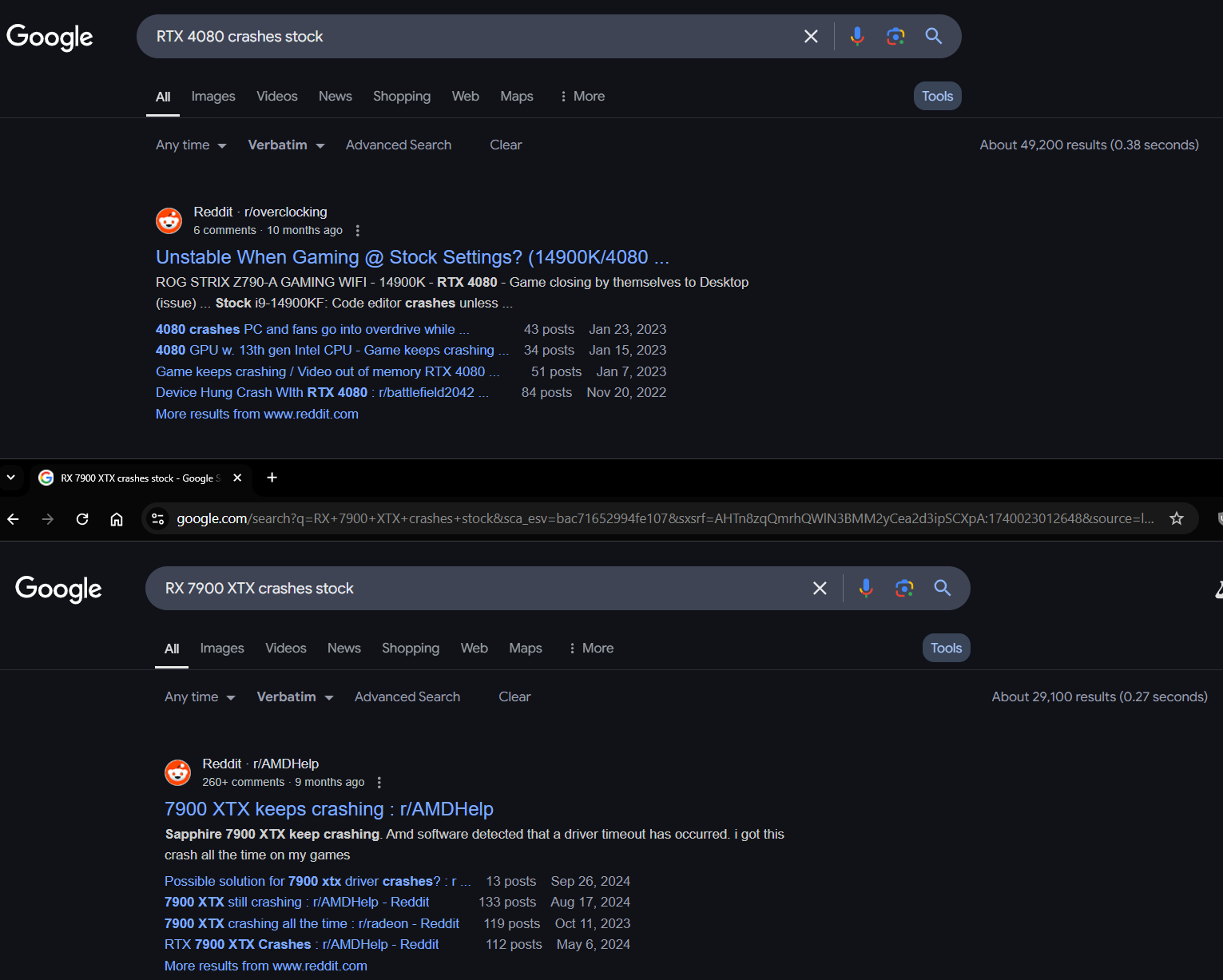Open the three-dot menu for the r/overclocking result
The width and height of the screenshot is (1223, 980).
click(x=357, y=230)
